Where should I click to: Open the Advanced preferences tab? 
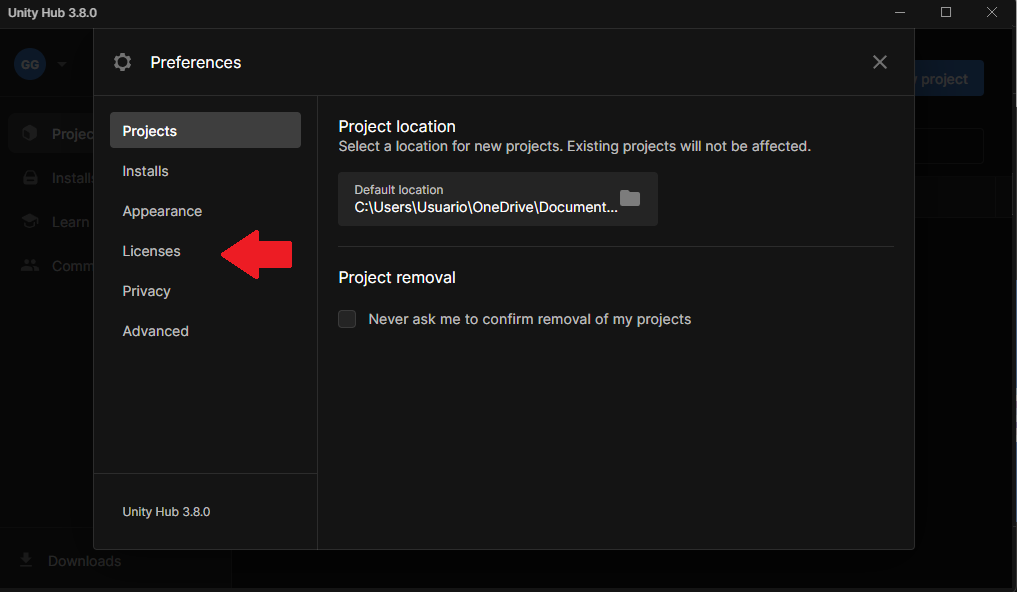pos(205,331)
